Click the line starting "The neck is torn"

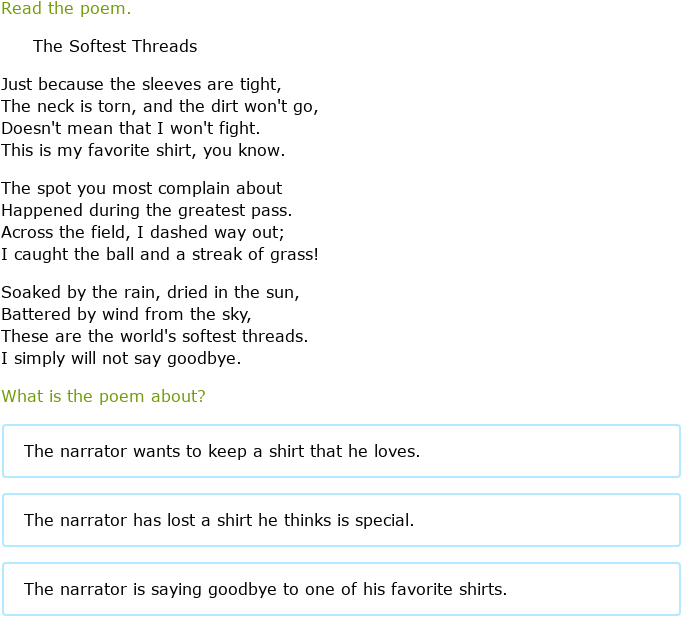click(x=160, y=106)
